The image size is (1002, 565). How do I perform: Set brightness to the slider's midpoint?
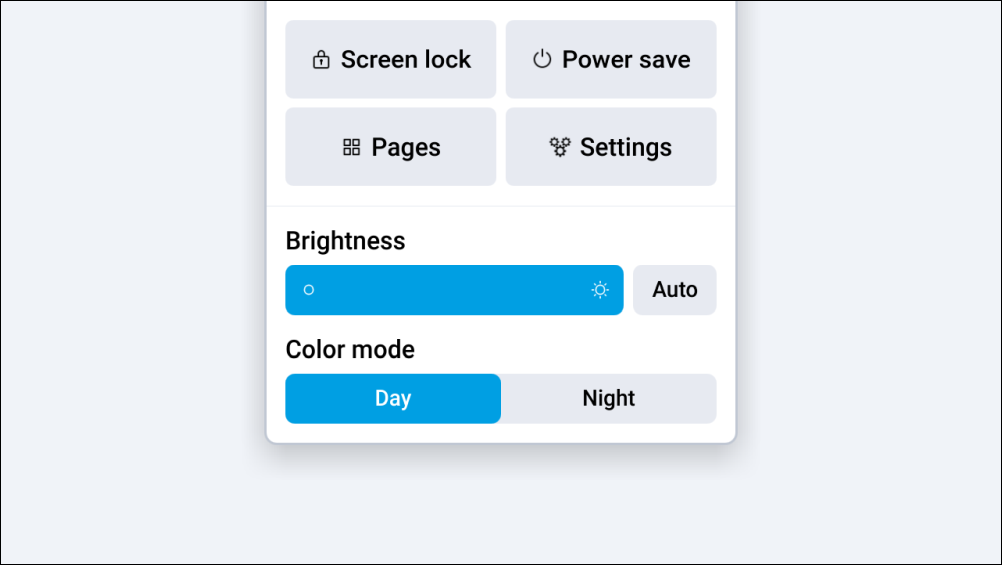(x=454, y=290)
